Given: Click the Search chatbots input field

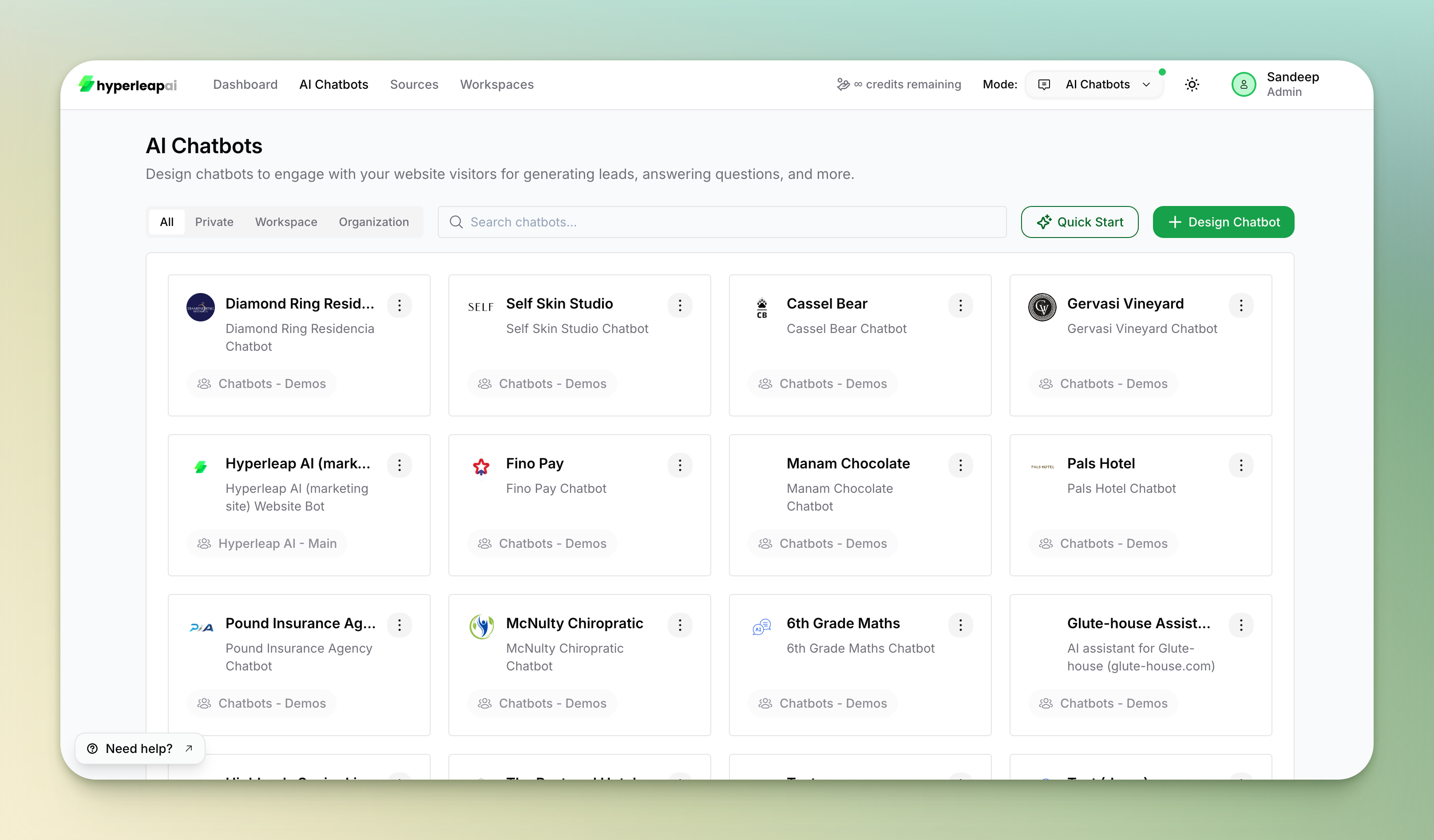Looking at the screenshot, I should [721, 222].
